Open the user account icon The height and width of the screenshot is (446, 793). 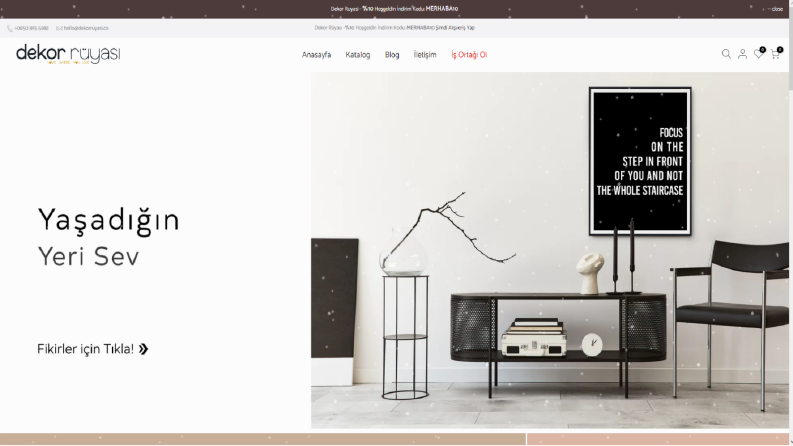click(x=742, y=54)
